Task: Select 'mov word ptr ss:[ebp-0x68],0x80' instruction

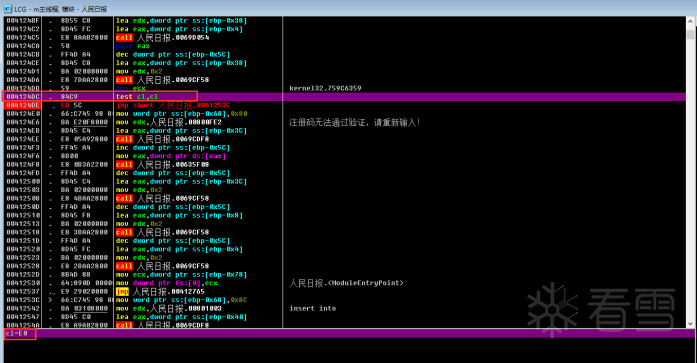Action: tap(181, 114)
